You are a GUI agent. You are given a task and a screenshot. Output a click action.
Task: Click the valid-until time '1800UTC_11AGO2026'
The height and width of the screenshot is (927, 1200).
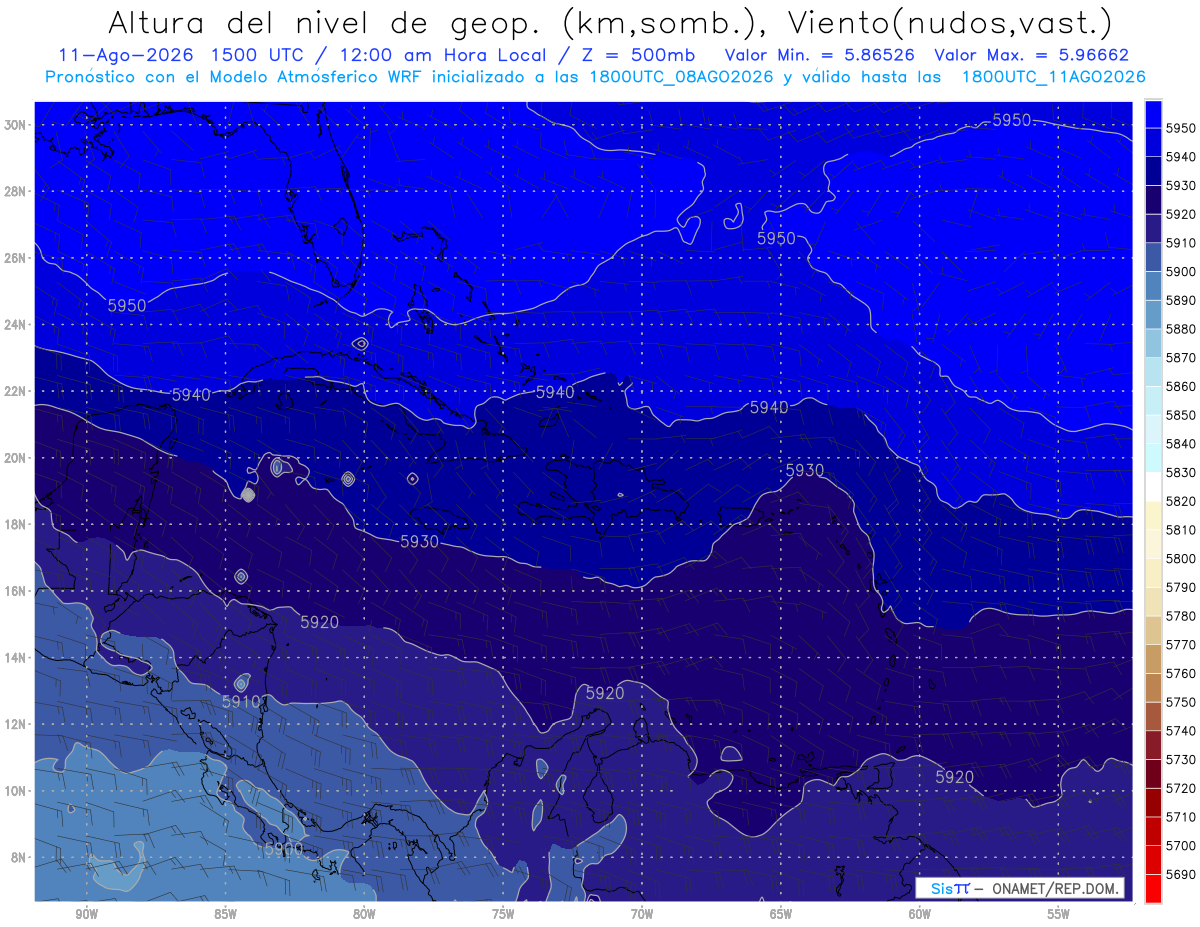pos(1053,76)
